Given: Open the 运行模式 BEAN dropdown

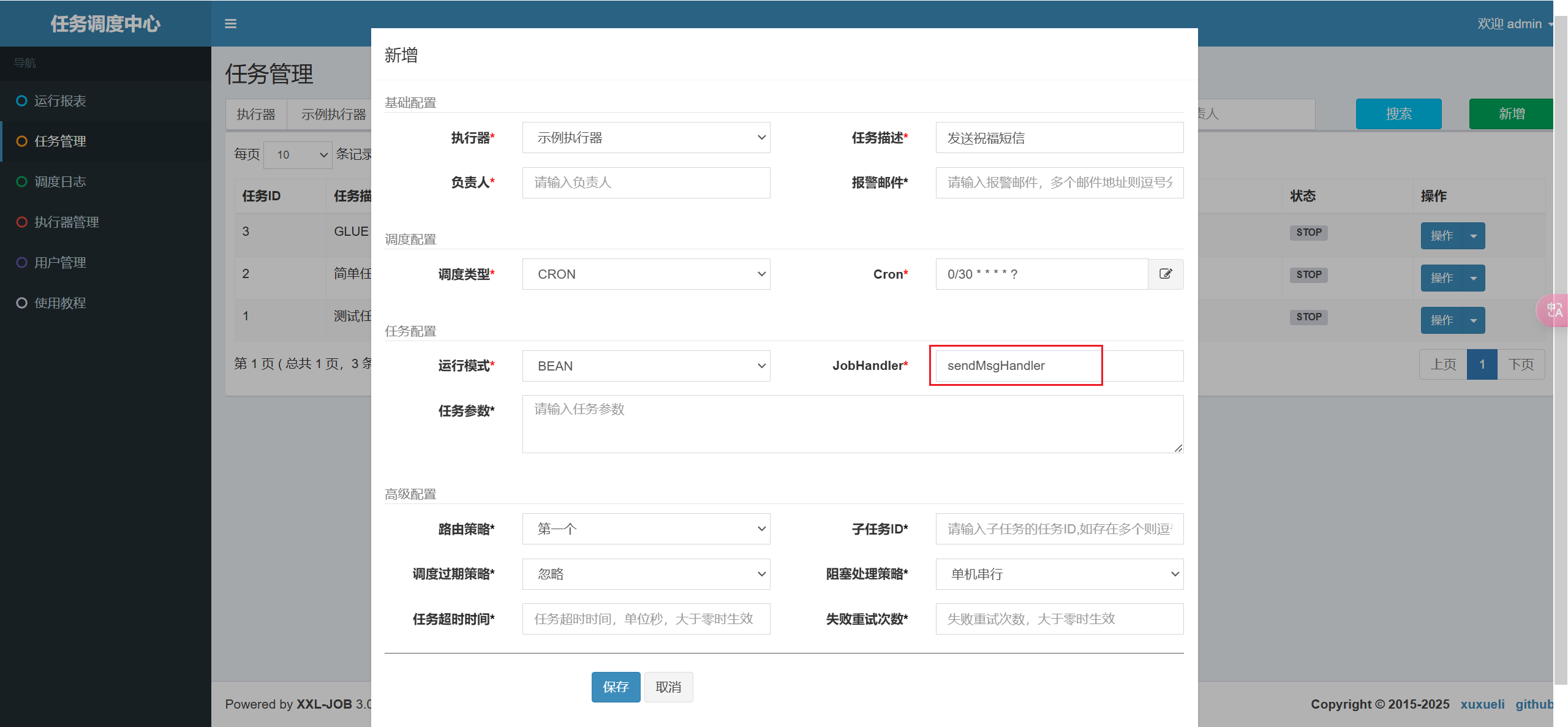Looking at the screenshot, I should tap(646, 366).
